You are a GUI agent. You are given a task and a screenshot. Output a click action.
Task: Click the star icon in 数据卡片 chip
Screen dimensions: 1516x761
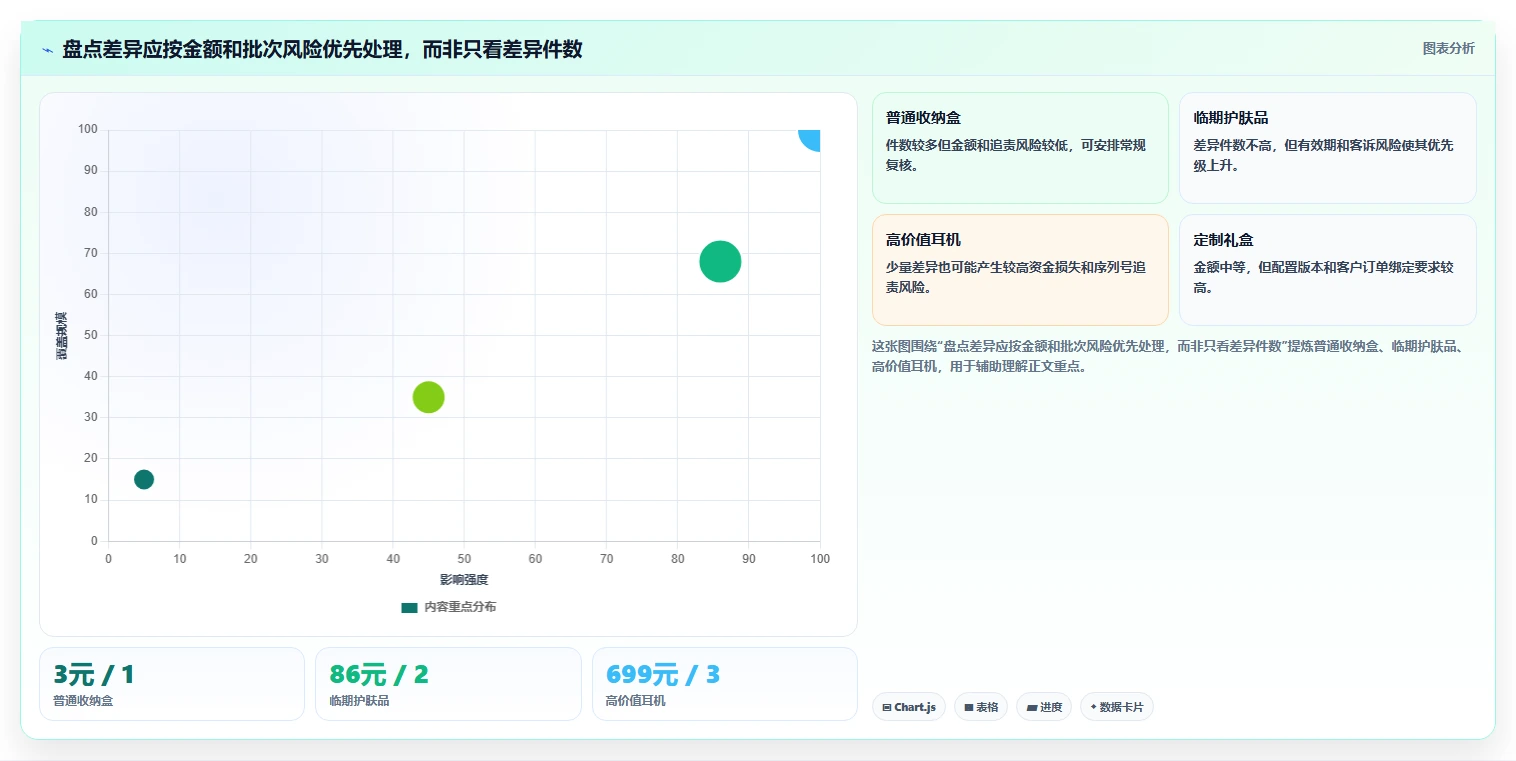(1093, 707)
